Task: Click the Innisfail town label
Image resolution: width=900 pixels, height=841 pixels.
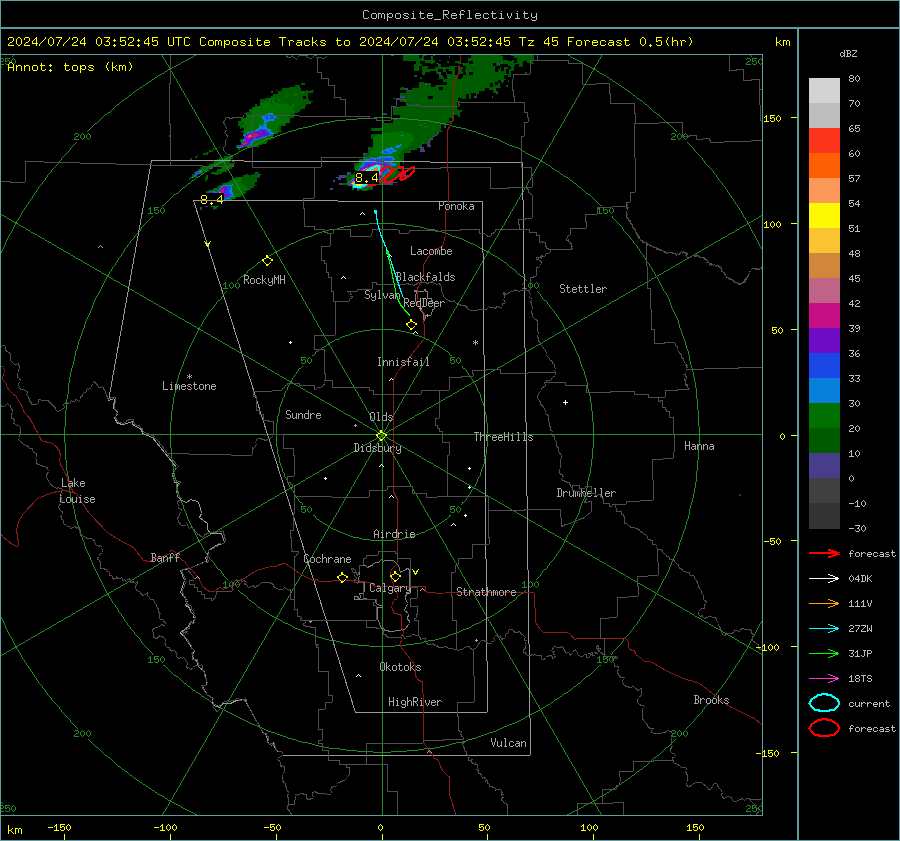Action: (x=403, y=362)
